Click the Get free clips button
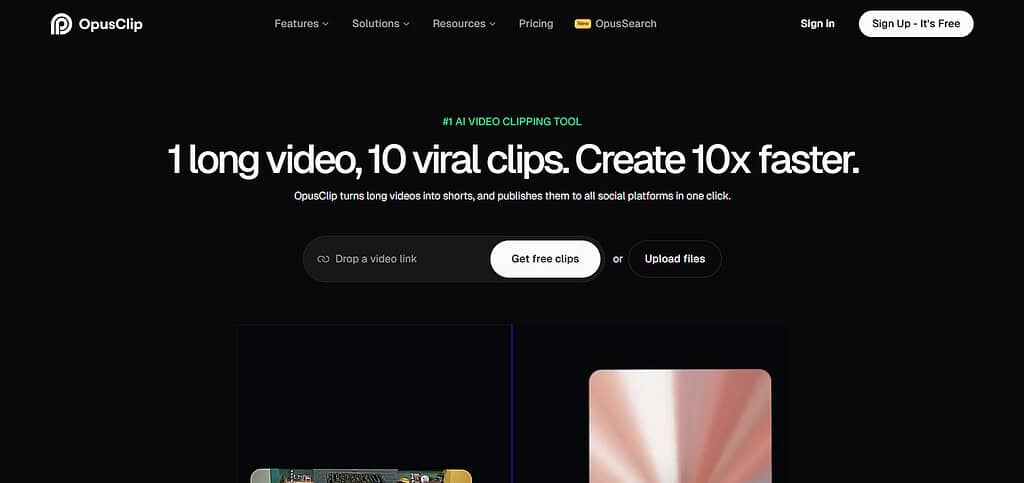 coord(545,259)
